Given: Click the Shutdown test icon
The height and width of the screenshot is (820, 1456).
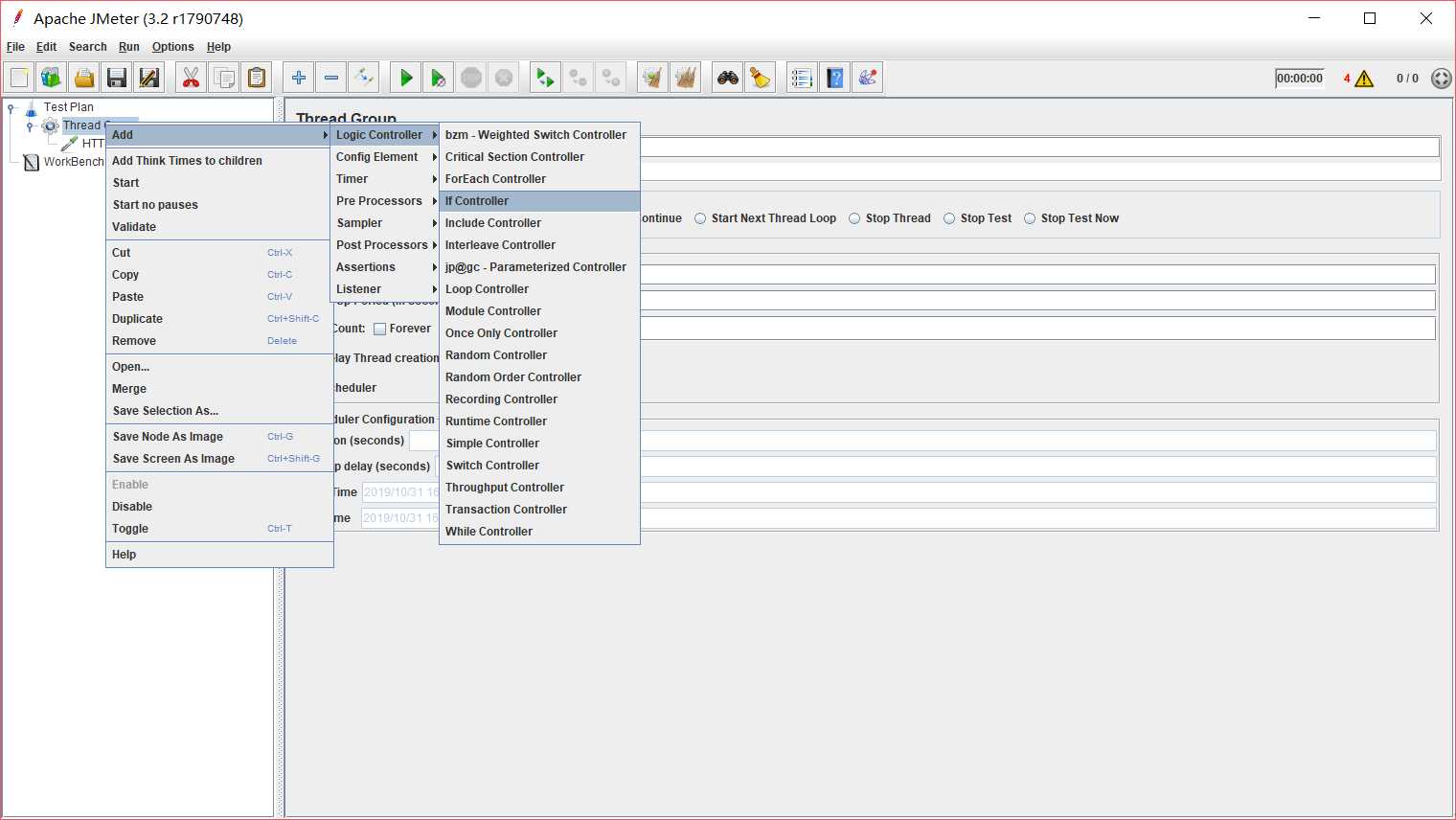Looking at the screenshot, I should point(504,78).
